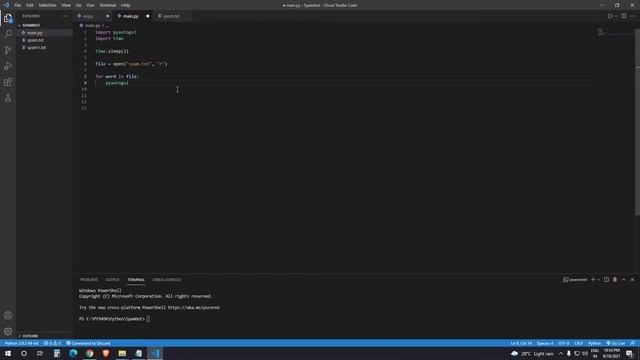Click errors and warnings count in status bar

[52, 343]
